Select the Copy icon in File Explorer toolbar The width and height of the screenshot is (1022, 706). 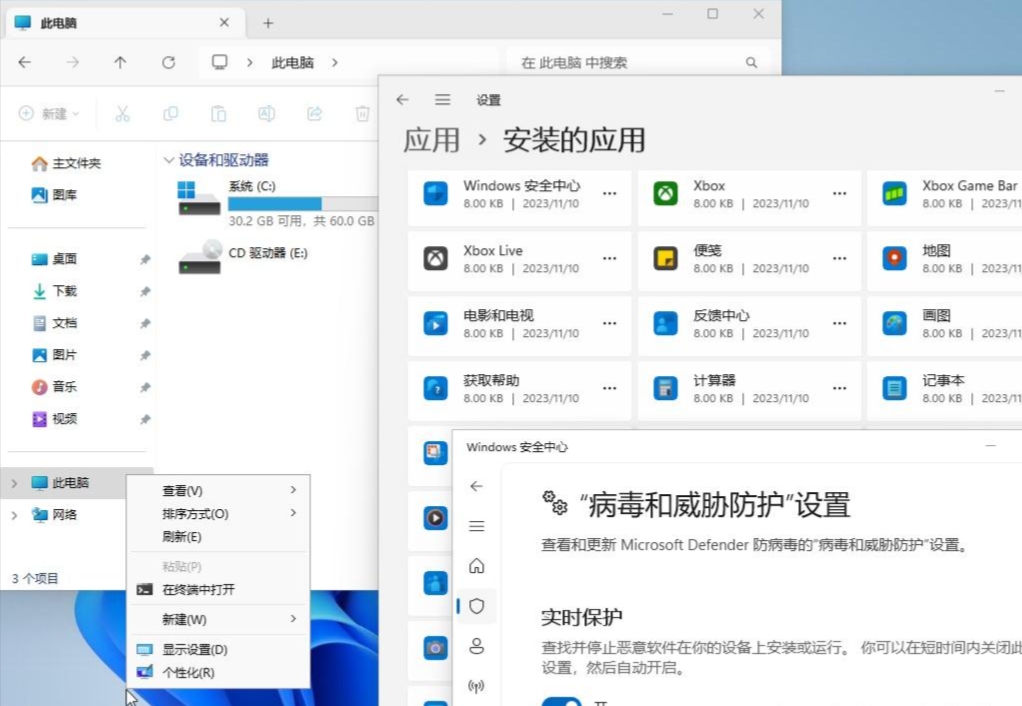(171, 113)
